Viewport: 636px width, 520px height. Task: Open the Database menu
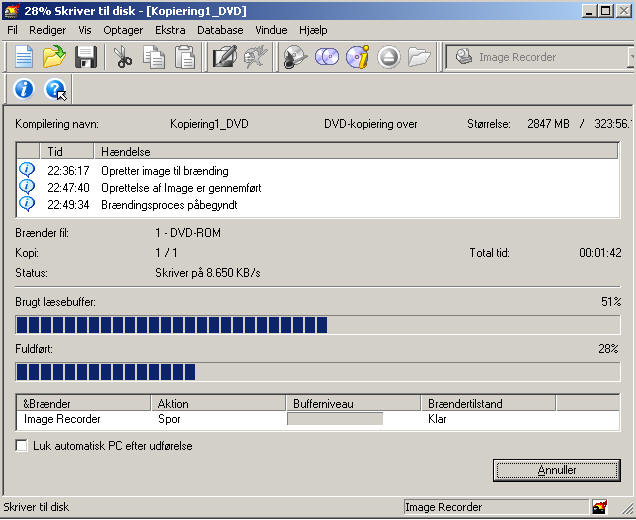[x=220, y=30]
